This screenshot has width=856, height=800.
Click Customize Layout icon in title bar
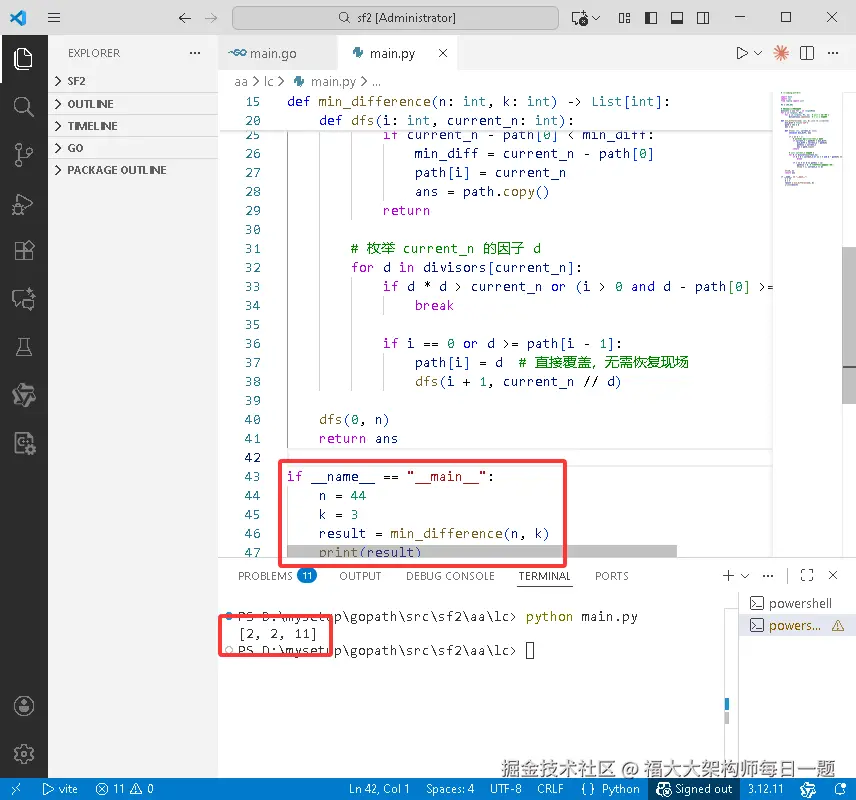(x=625, y=18)
